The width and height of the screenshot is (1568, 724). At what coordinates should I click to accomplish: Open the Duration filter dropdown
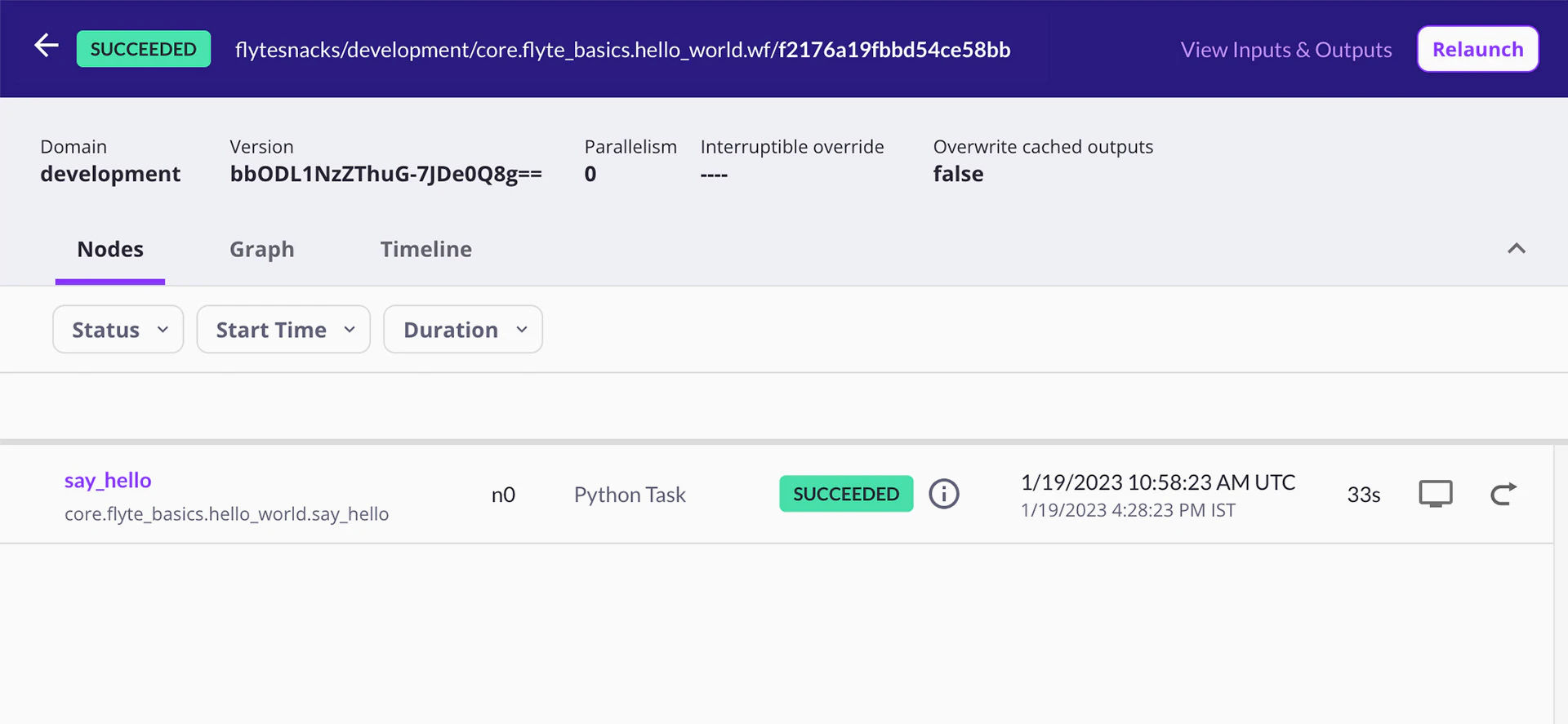(x=463, y=330)
